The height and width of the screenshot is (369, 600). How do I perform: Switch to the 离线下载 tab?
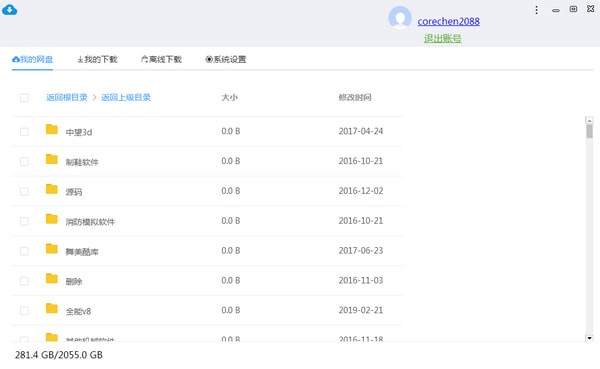tap(161, 59)
